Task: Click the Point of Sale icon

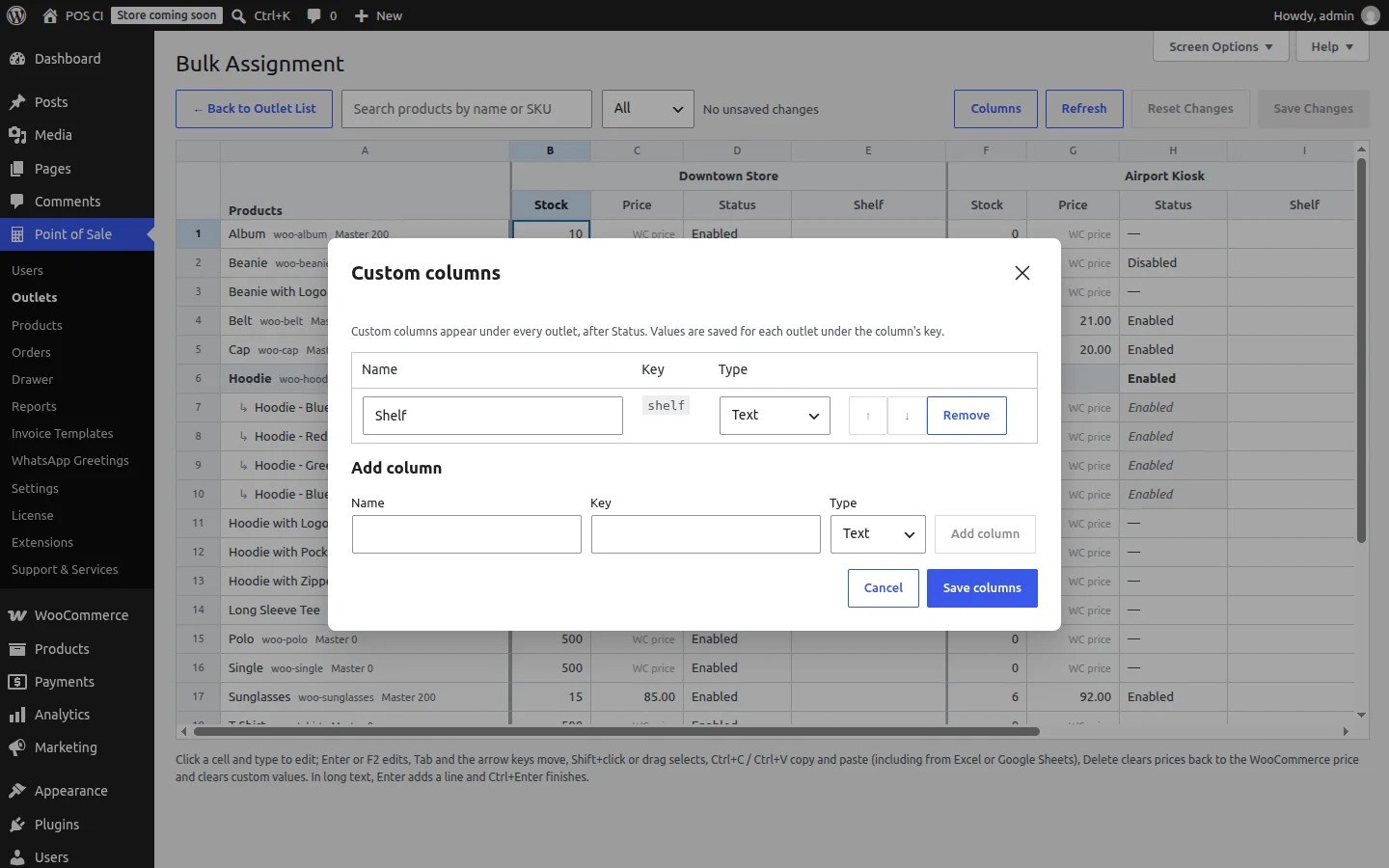Action: click(x=17, y=234)
